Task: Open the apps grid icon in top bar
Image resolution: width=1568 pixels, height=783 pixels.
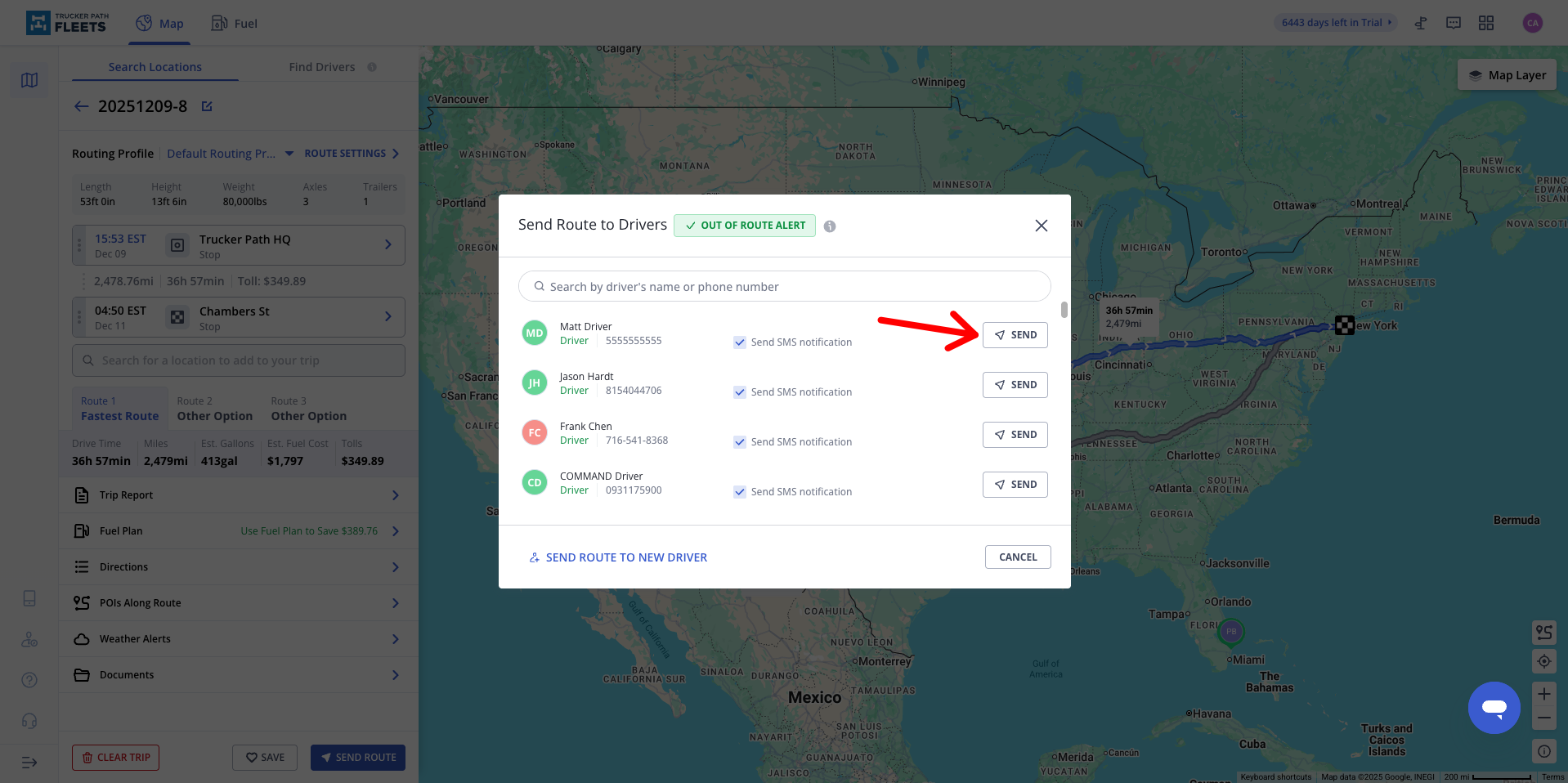Action: 1485,23
